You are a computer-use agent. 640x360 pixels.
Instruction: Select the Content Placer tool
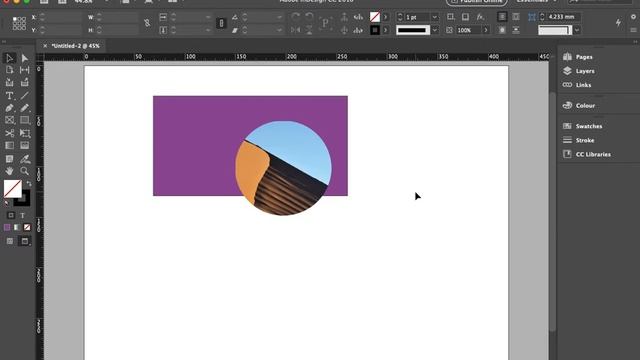24,82
